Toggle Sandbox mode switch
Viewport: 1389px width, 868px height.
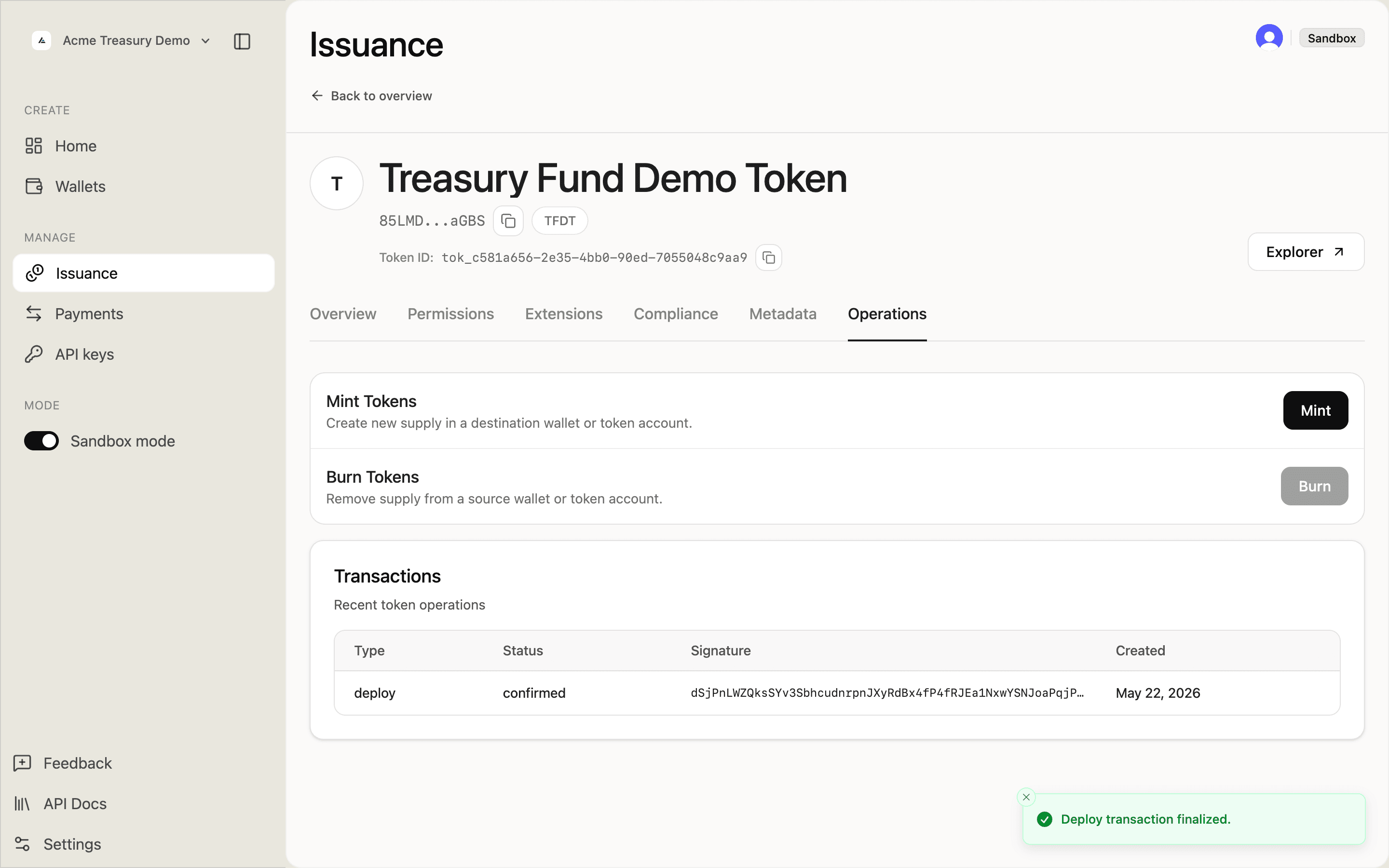(x=41, y=441)
